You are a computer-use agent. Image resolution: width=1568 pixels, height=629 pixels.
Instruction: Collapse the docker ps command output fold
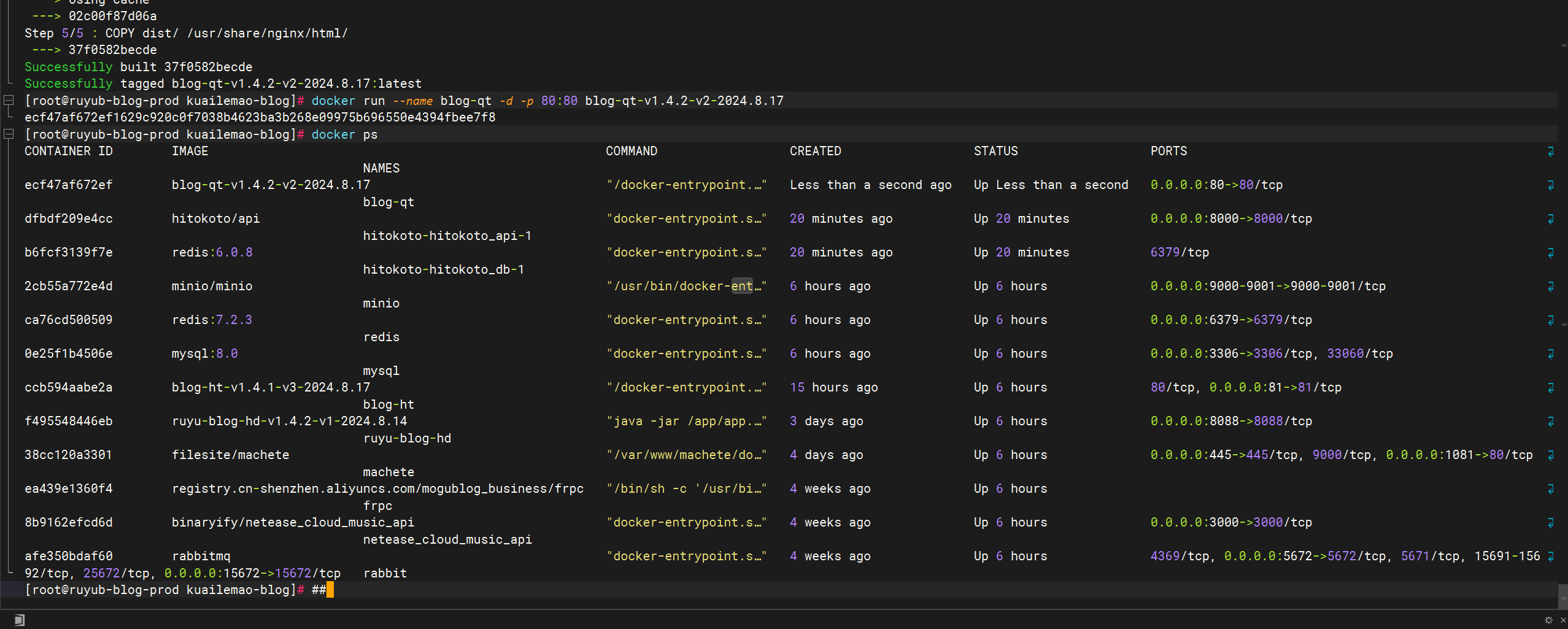pos(9,134)
